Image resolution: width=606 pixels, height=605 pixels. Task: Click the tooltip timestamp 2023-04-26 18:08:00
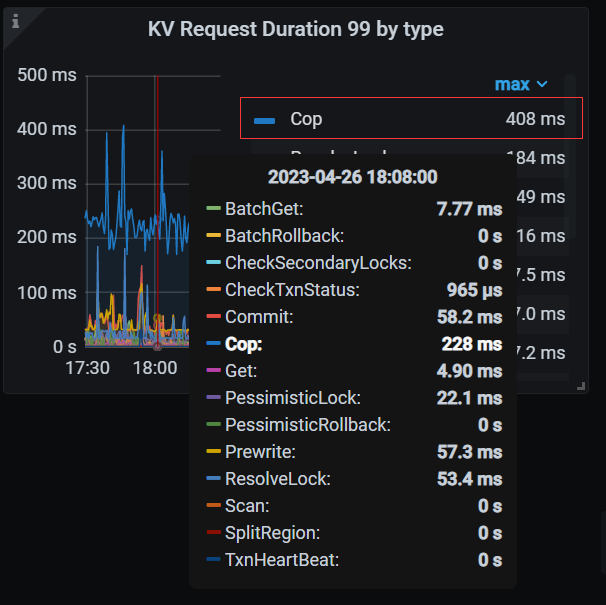pyautogui.click(x=352, y=177)
